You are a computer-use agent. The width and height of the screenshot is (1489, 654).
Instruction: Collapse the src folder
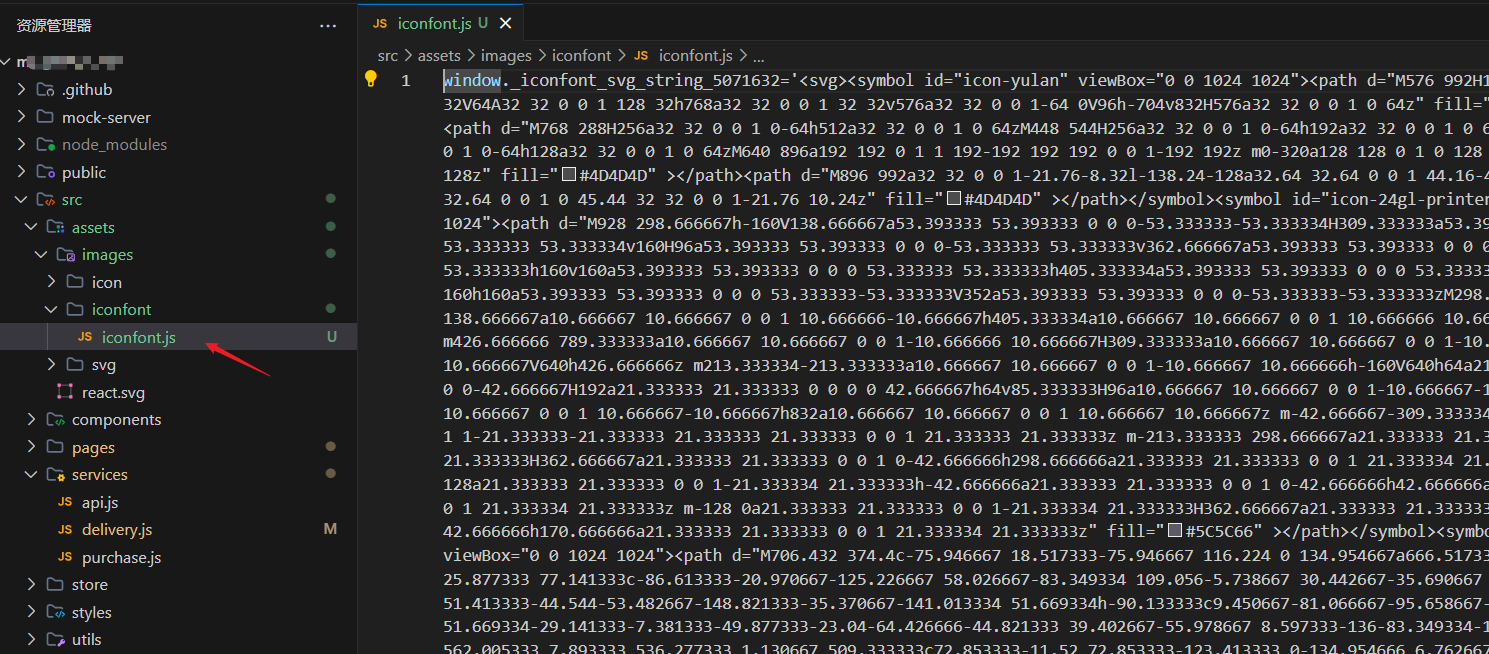[22, 200]
